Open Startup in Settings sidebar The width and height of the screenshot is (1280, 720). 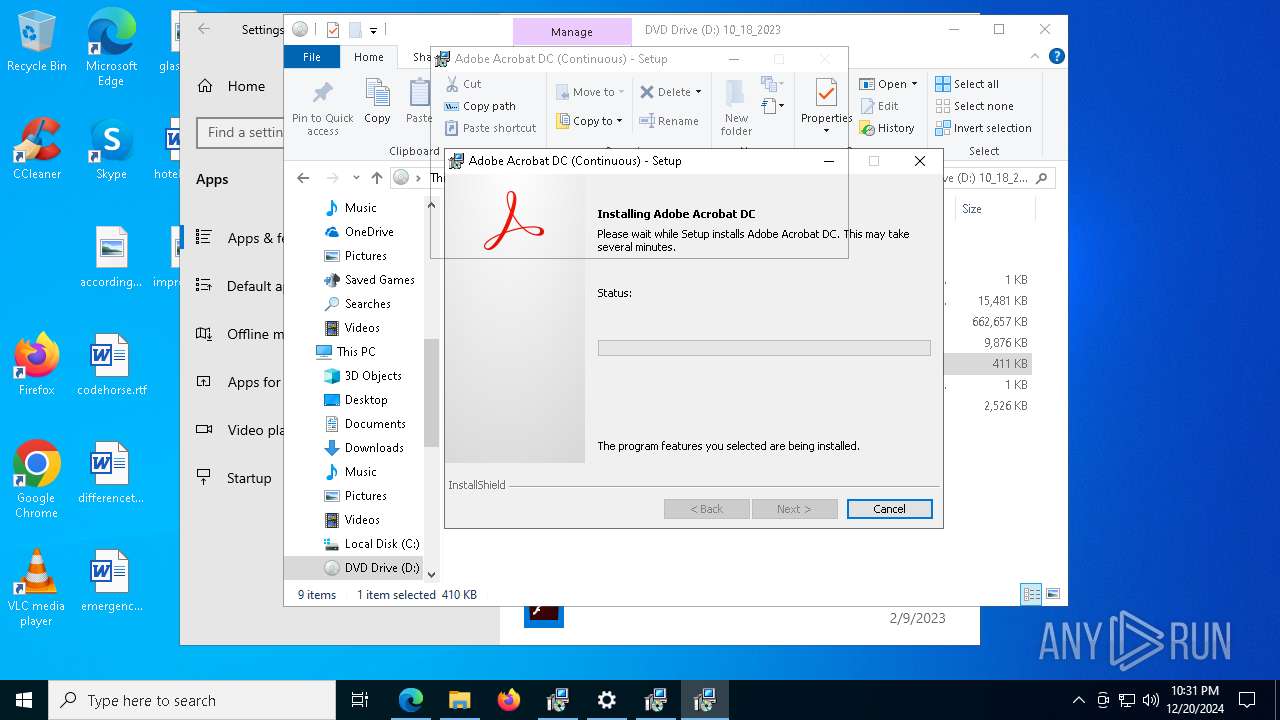pyautogui.click(x=234, y=478)
